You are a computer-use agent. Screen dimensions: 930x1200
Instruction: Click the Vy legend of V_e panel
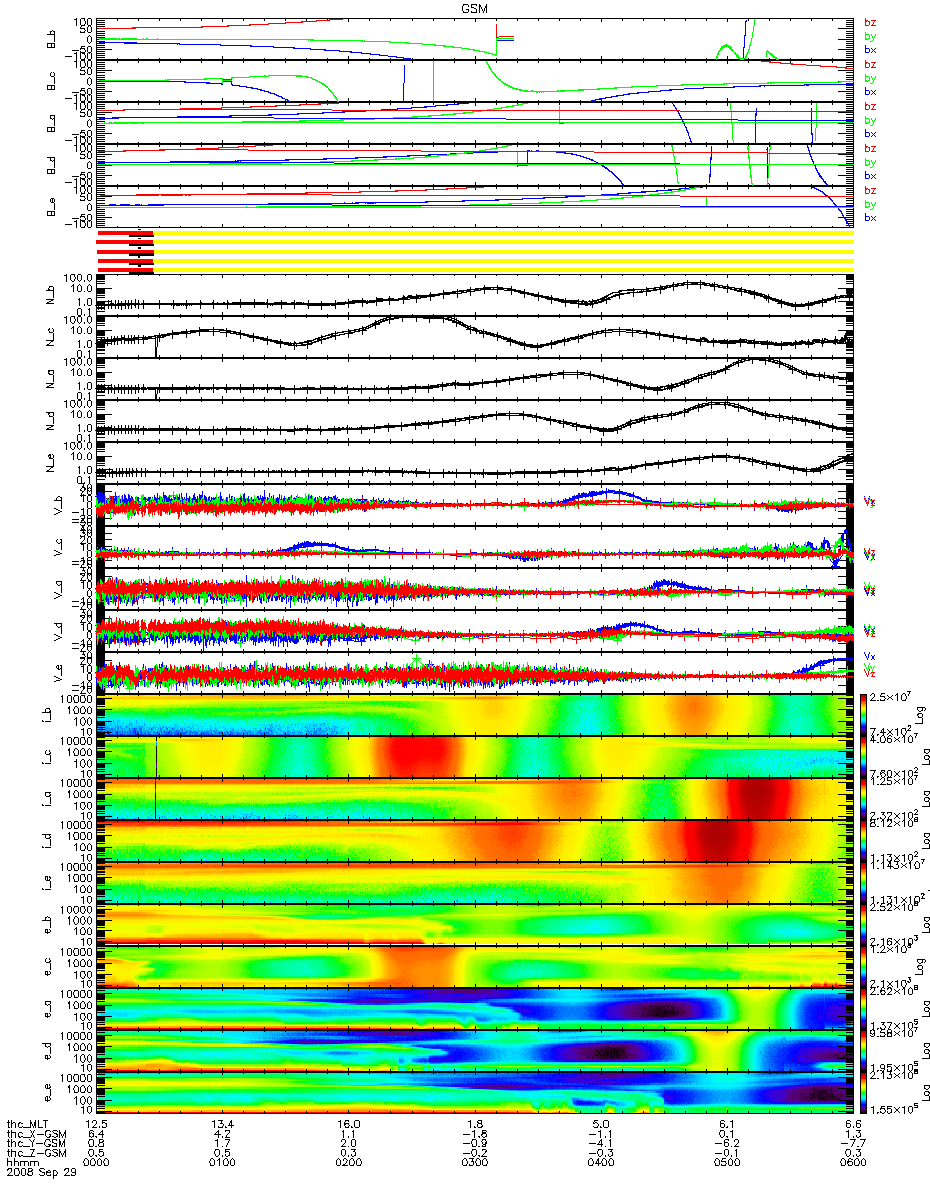coord(870,667)
